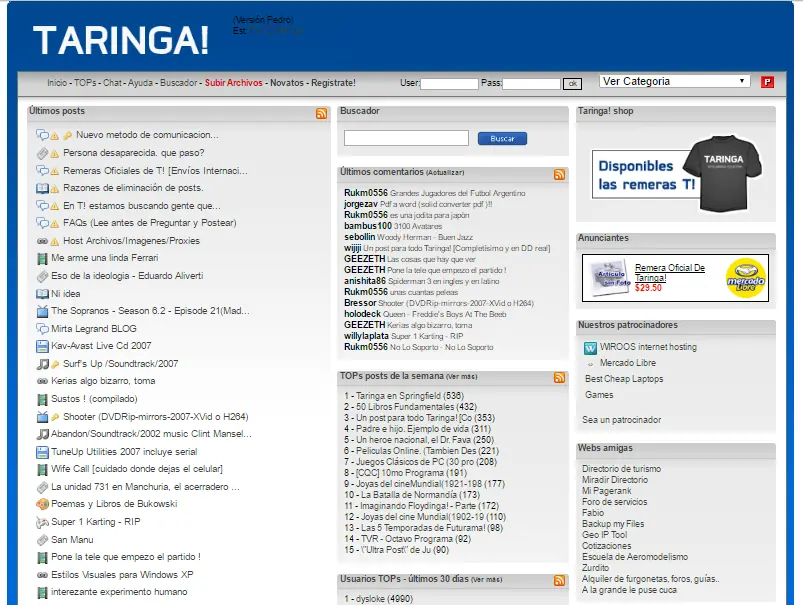Open Ayuda in the nav bar
The height and width of the screenshot is (605, 803).
[140, 82]
